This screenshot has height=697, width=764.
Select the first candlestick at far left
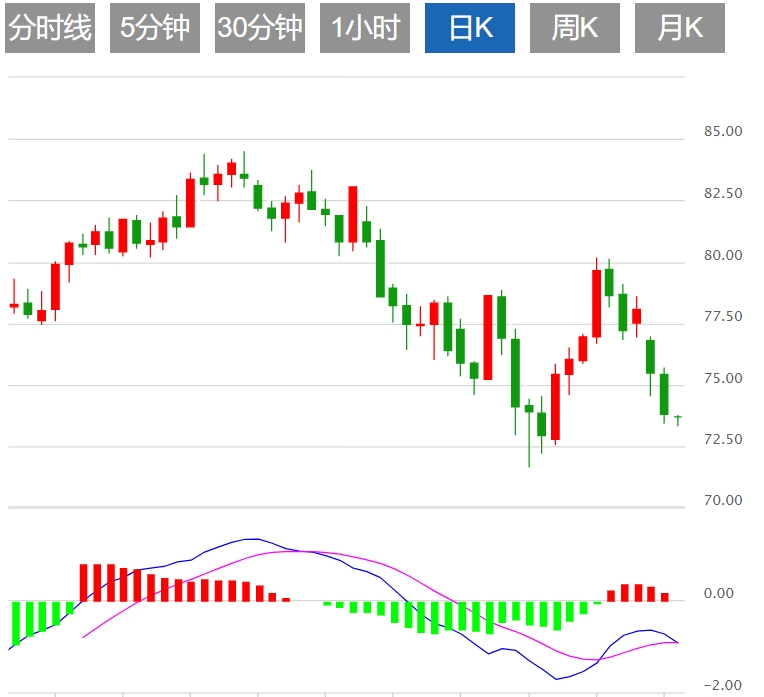point(14,304)
